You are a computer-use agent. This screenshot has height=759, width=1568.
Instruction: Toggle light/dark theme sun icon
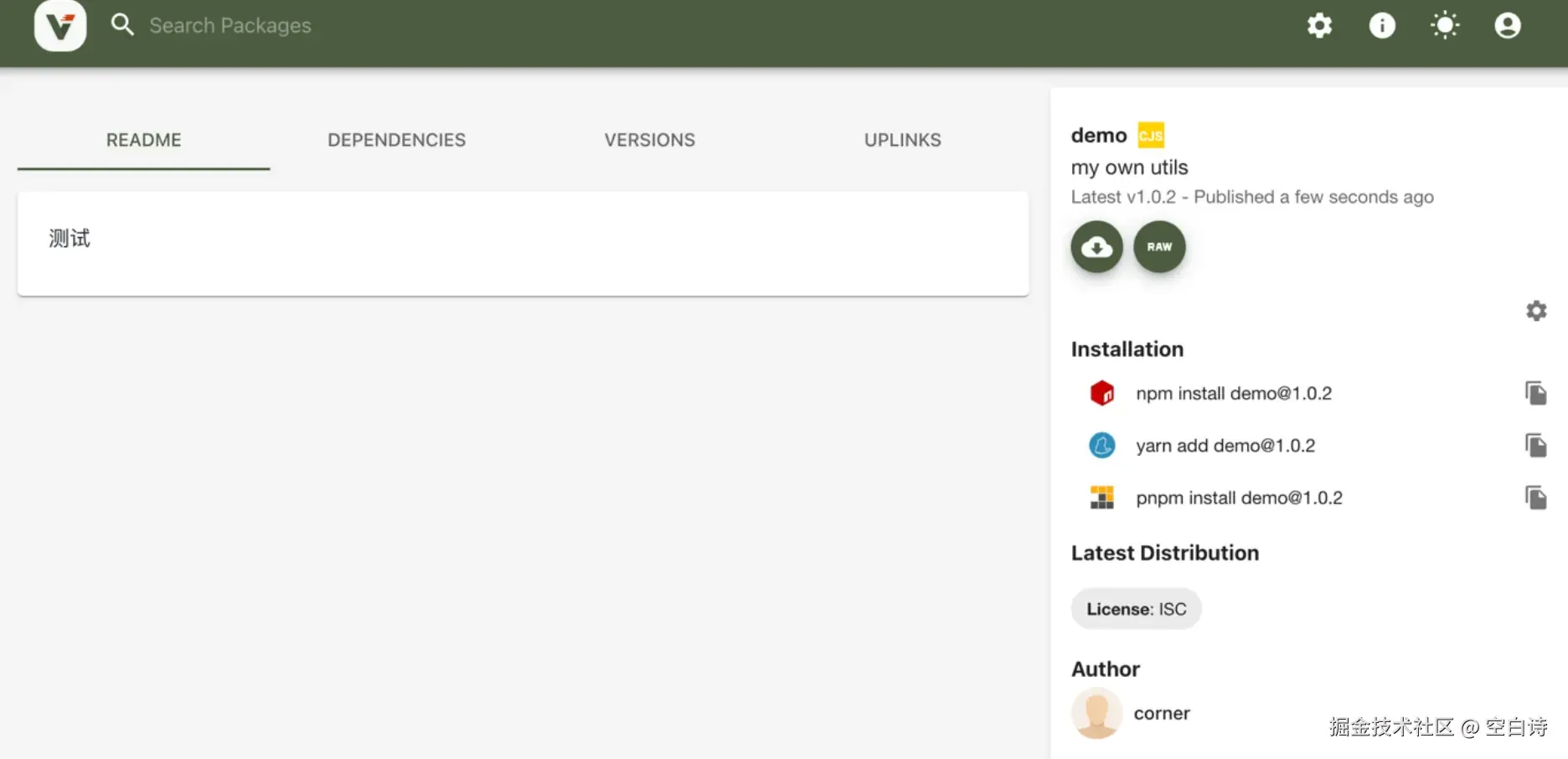tap(1445, 25)
